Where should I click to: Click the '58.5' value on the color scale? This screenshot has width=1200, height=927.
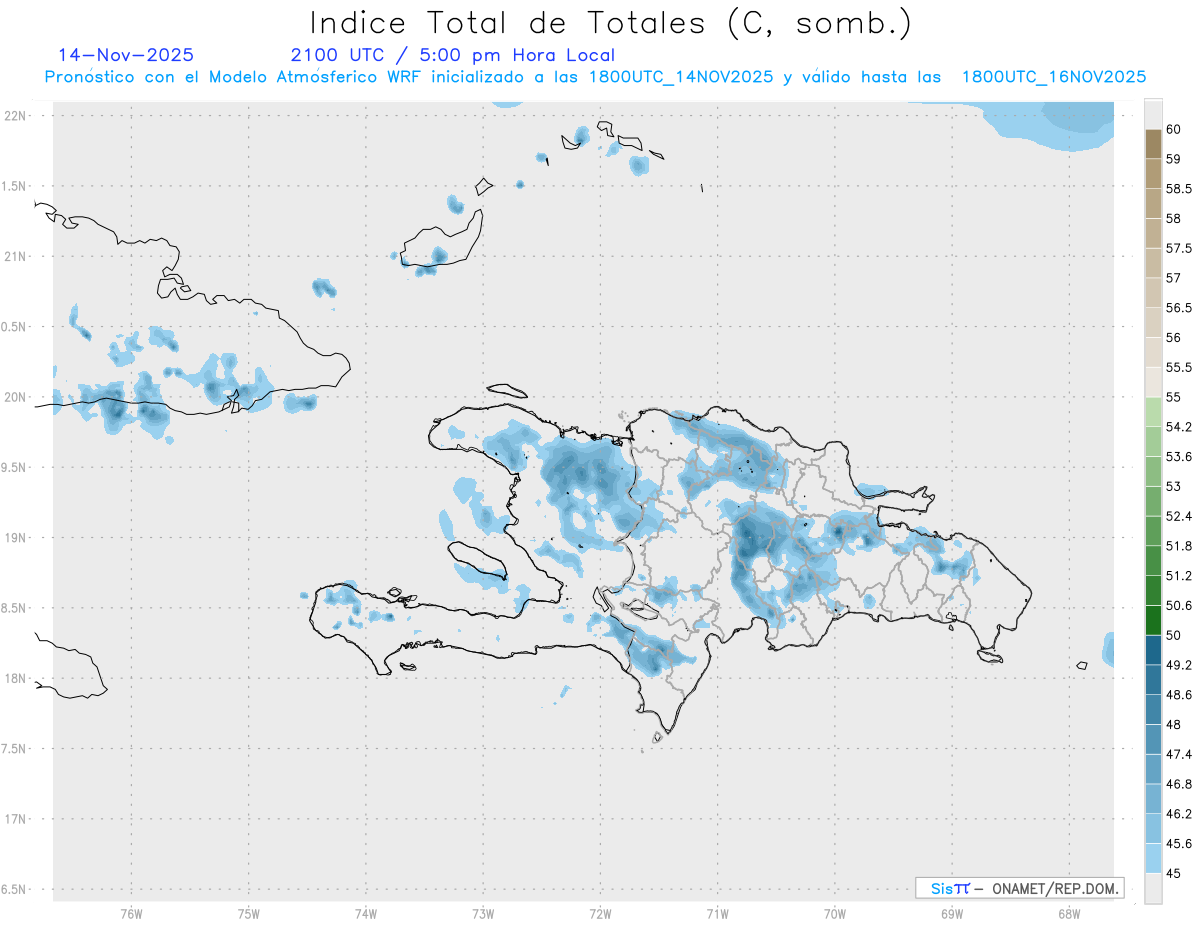point(1179,189)
